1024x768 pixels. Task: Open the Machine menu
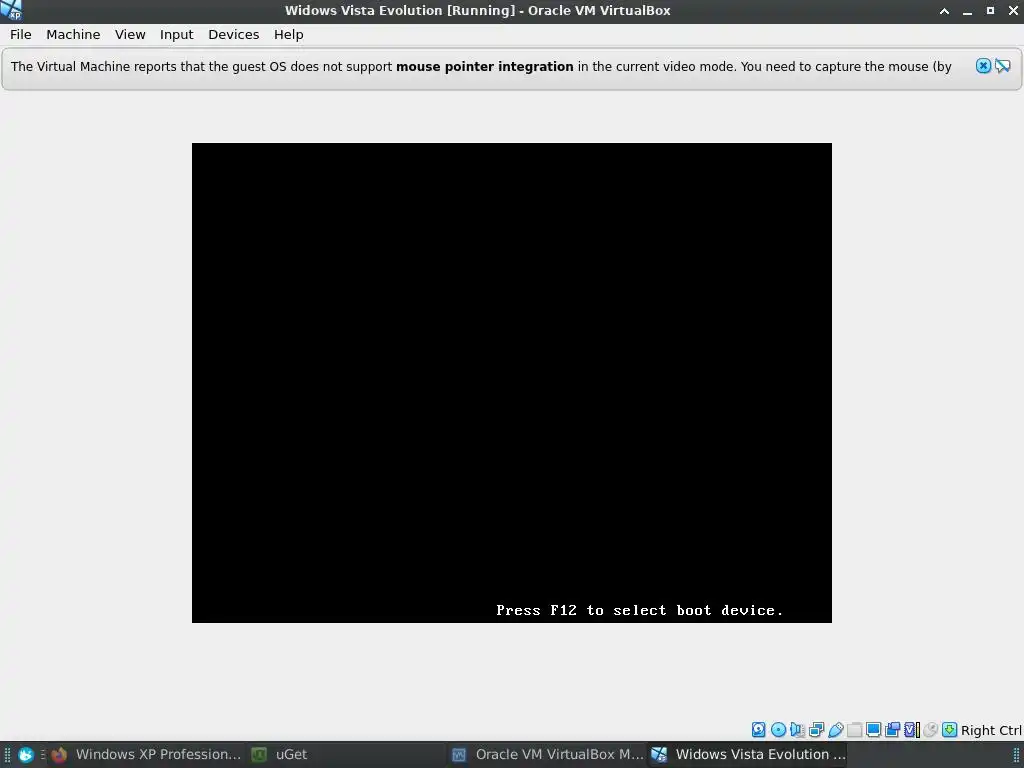73,35
